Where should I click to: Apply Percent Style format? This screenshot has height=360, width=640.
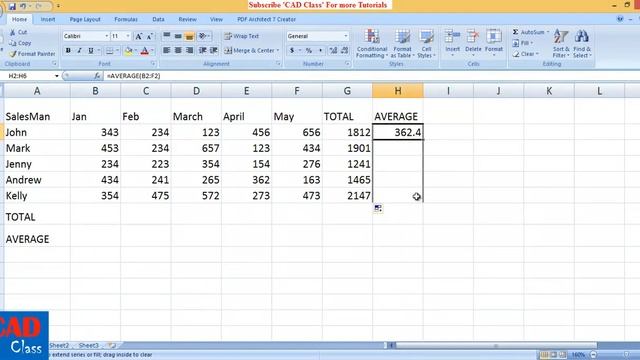(x=309, y=51)
